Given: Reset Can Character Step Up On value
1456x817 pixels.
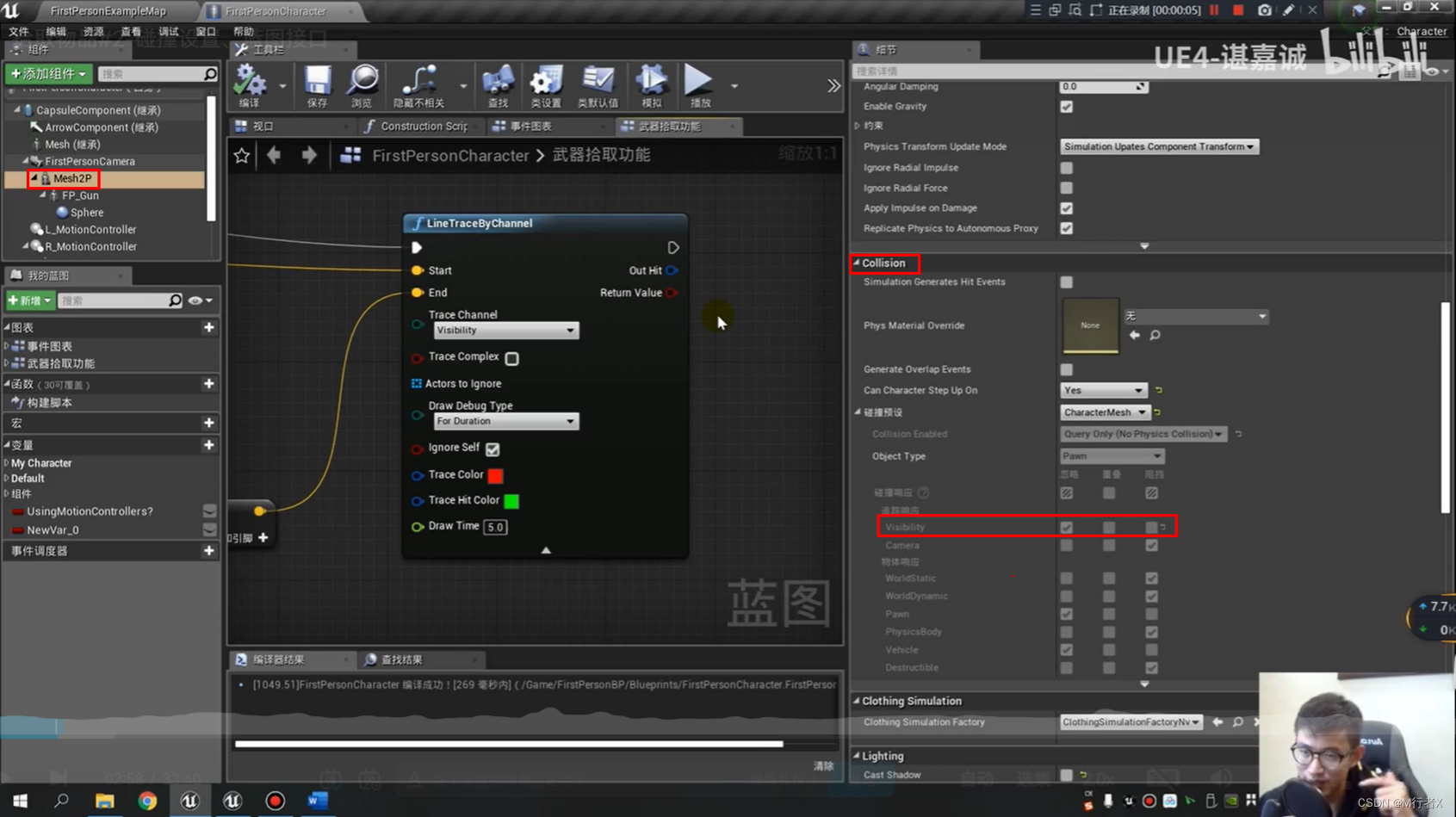Looking at the screenshot, I should pyautogui.click(x=1159, y=390).
